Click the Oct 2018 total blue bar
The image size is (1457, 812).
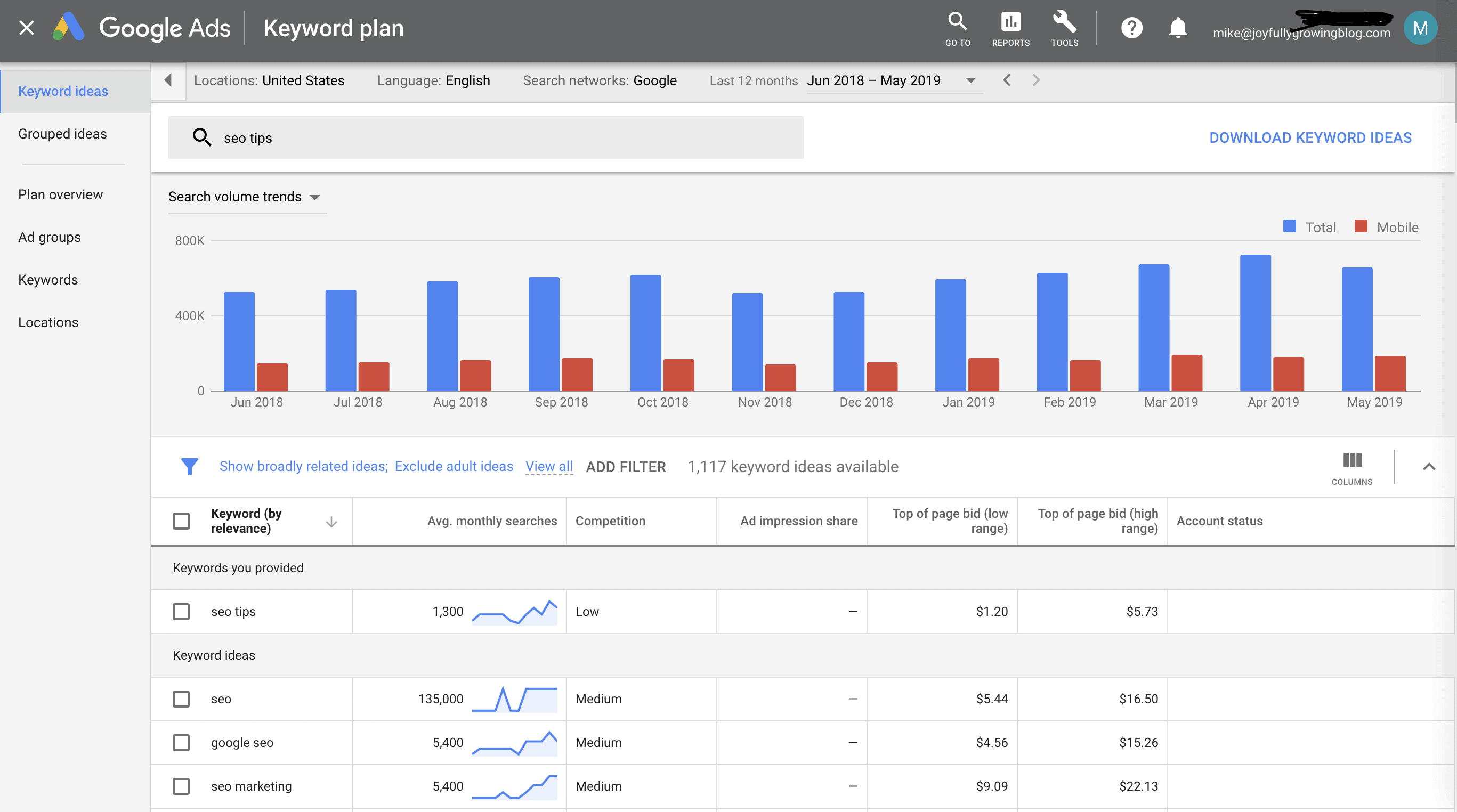(x=645, y=332)
